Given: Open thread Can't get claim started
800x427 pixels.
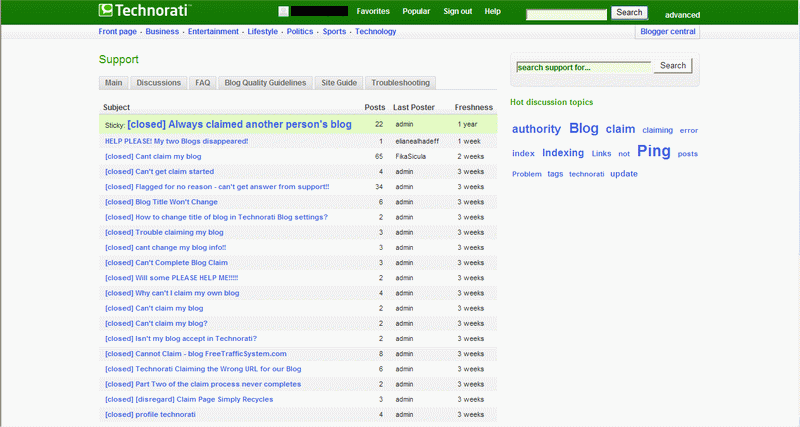Looking at the screenshot, I should pos(159,172).
